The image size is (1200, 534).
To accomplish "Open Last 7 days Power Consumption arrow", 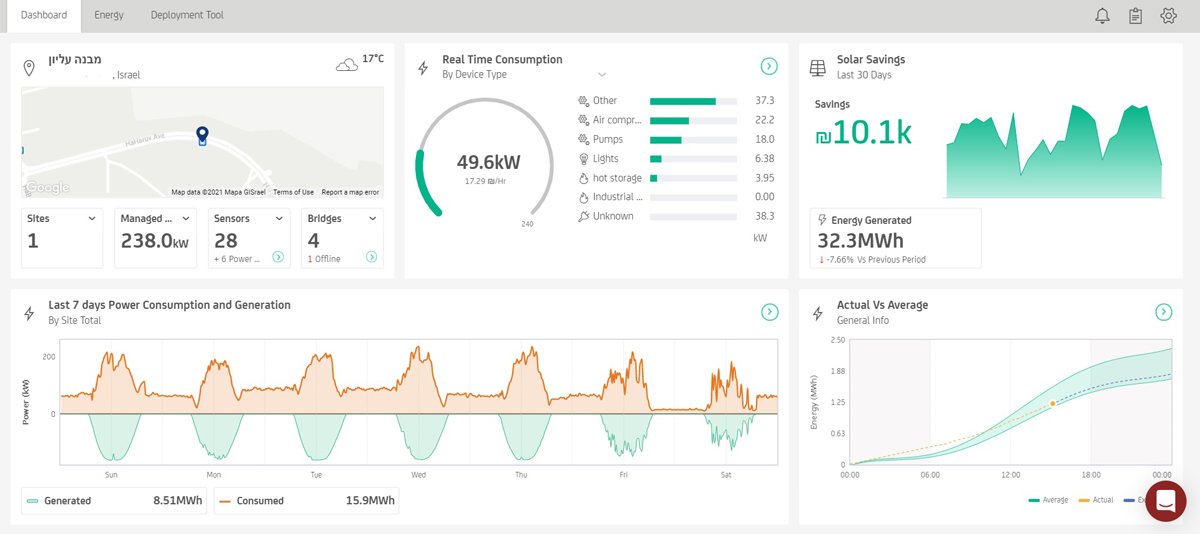I will point(769,312).
